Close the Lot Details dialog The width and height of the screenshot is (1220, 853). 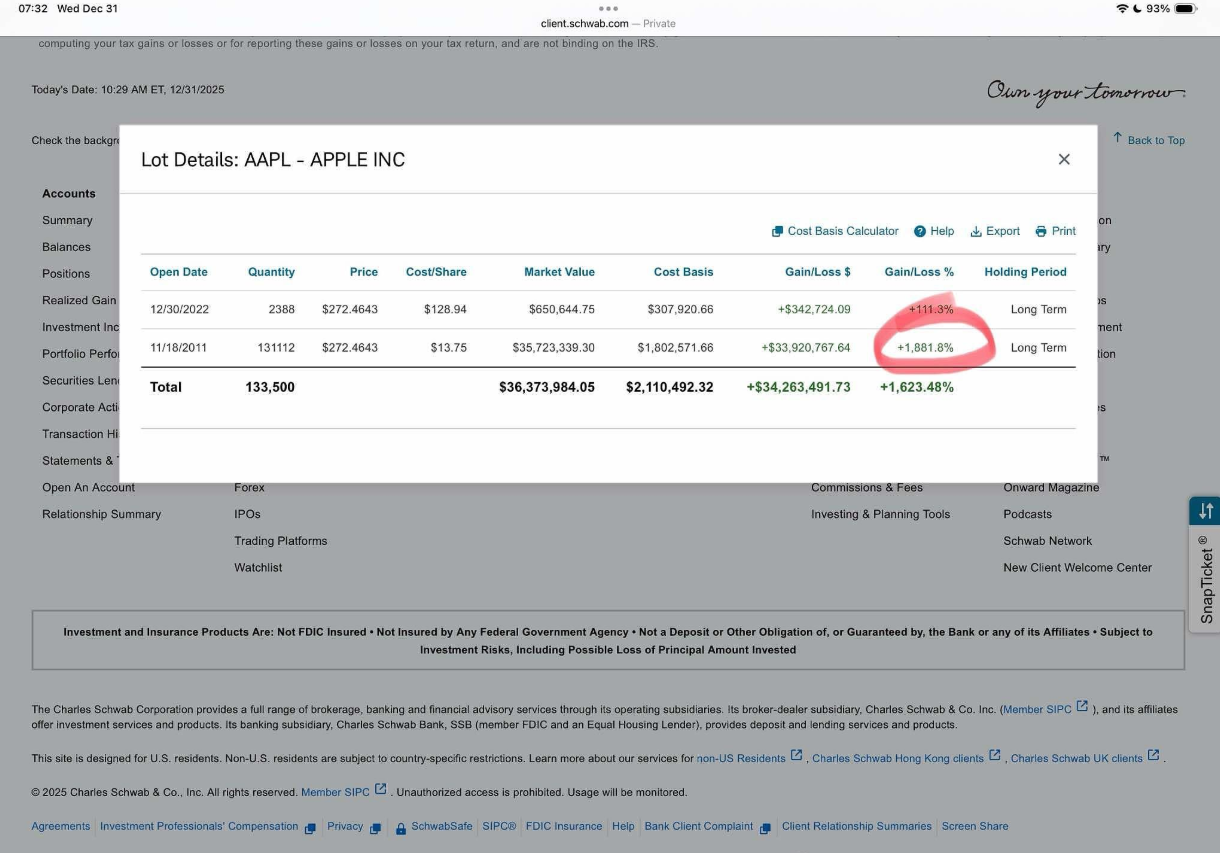[1064, 160]
